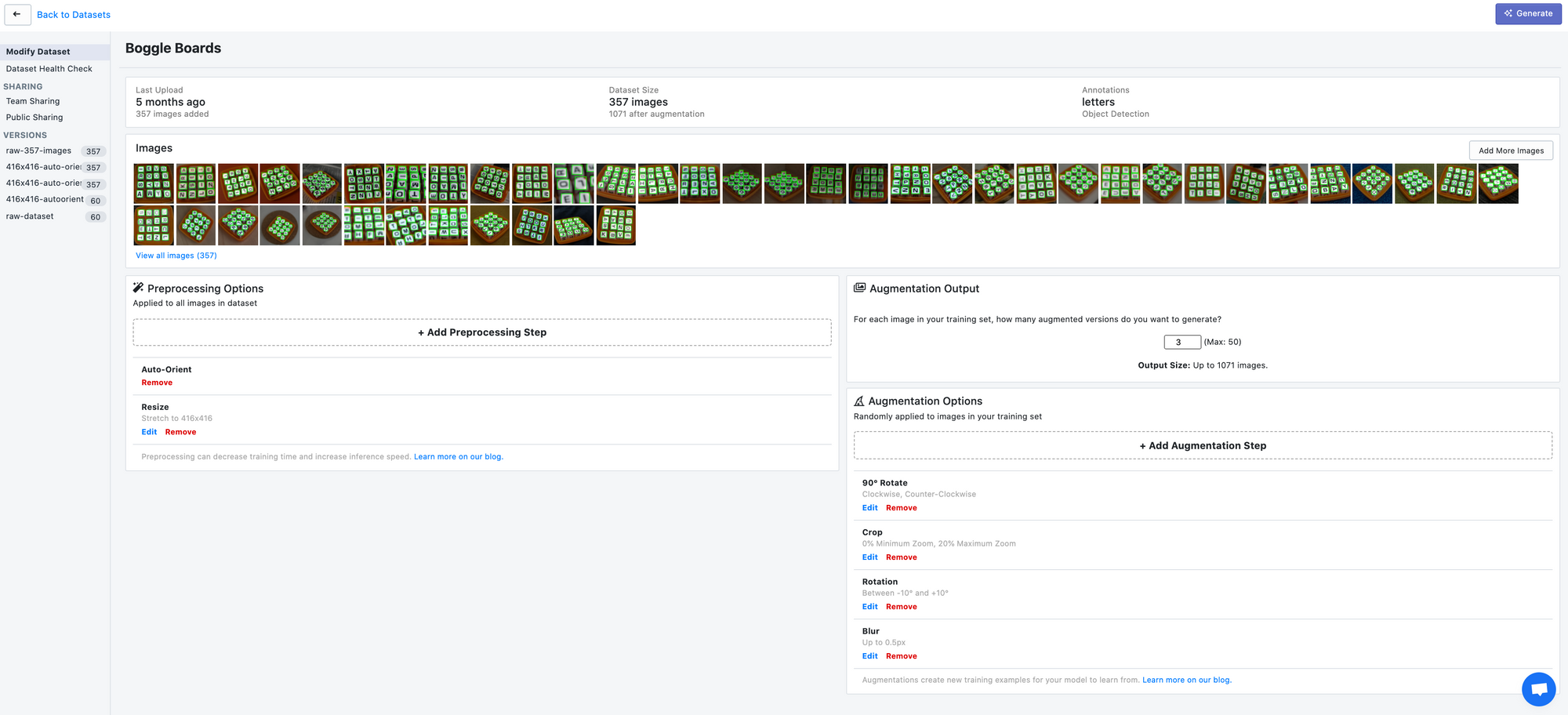Remove the Auto-Orient preprocessing step
Screen dimensions: 1568x715
156,382
